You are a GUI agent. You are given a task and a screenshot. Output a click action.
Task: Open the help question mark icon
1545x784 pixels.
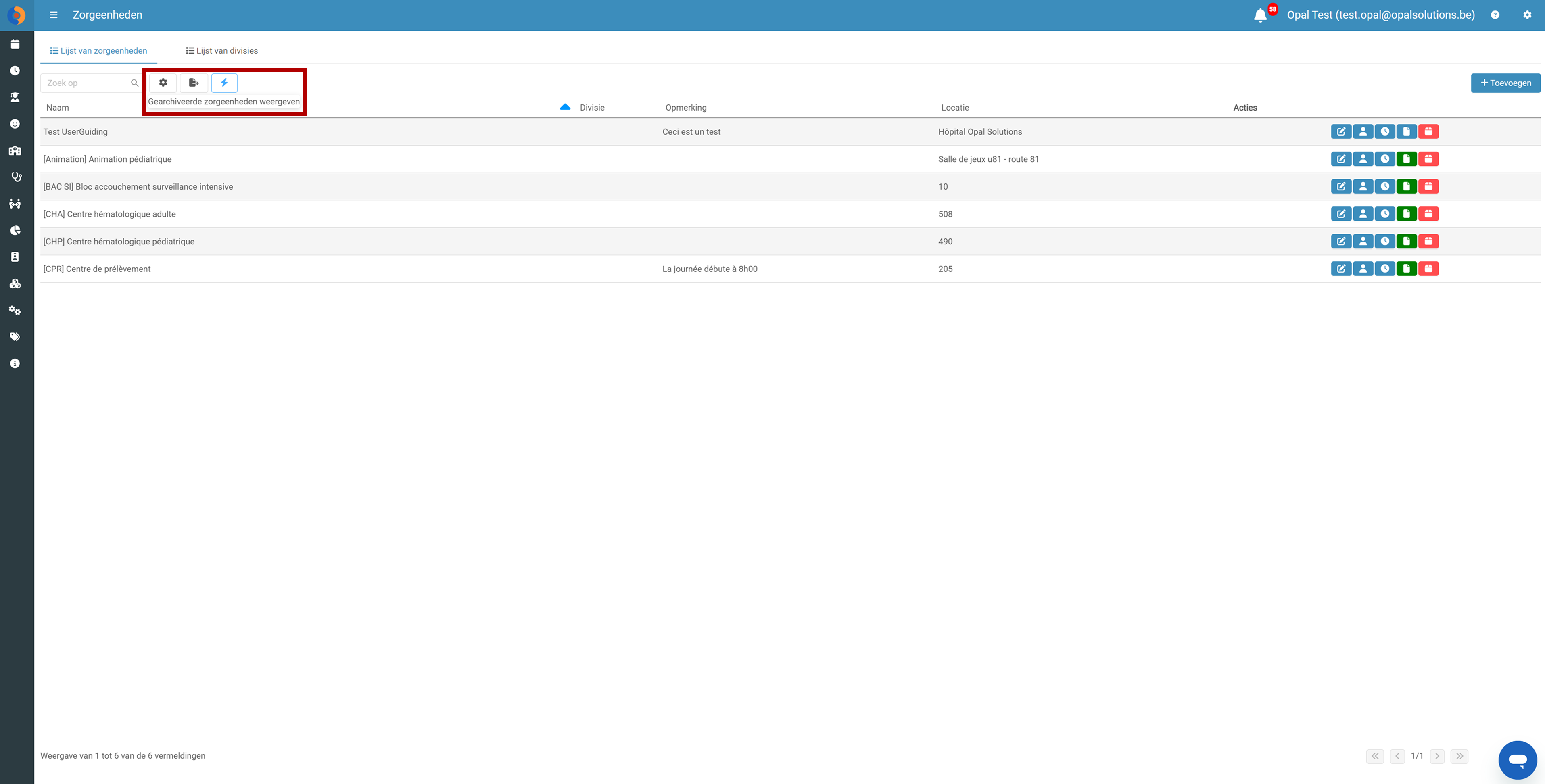click(x=1495, y=15)
